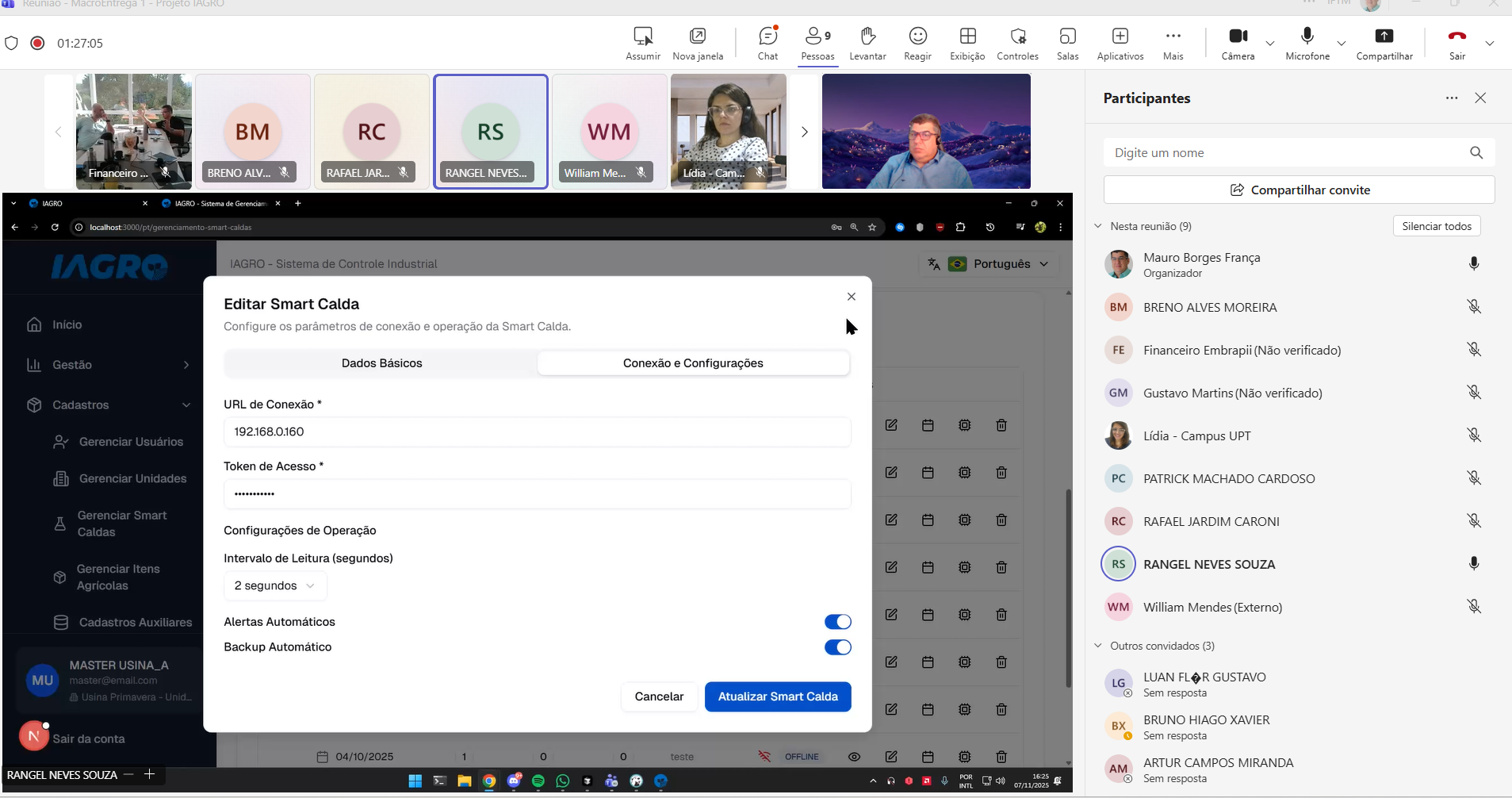Switch to the Dados Básicos tab

[x=381, y=363]
